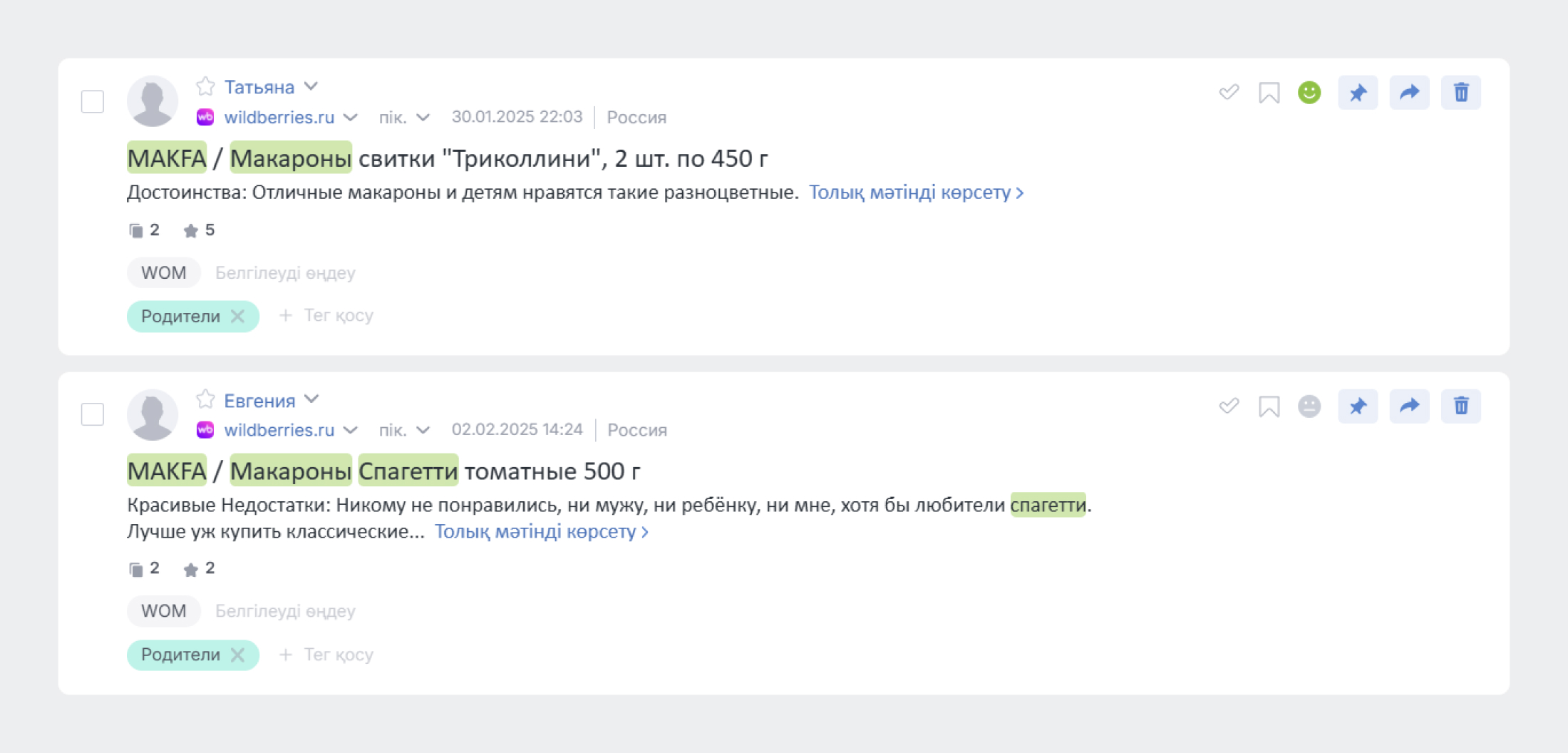Show full text of Татьяна's review
Image resolution: width=1568 pixels, height=753 pixels.
click(x=916, y=193)
